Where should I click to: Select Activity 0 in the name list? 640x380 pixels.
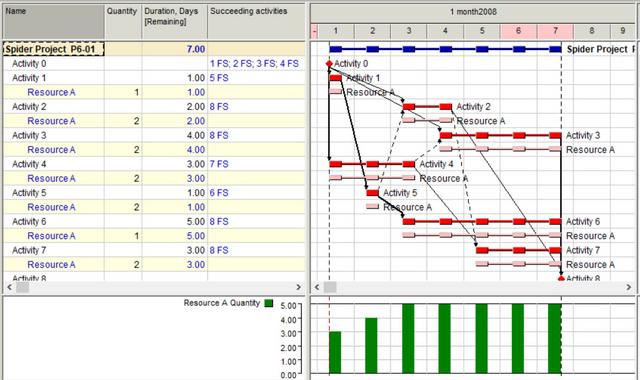tap(29, 64)
